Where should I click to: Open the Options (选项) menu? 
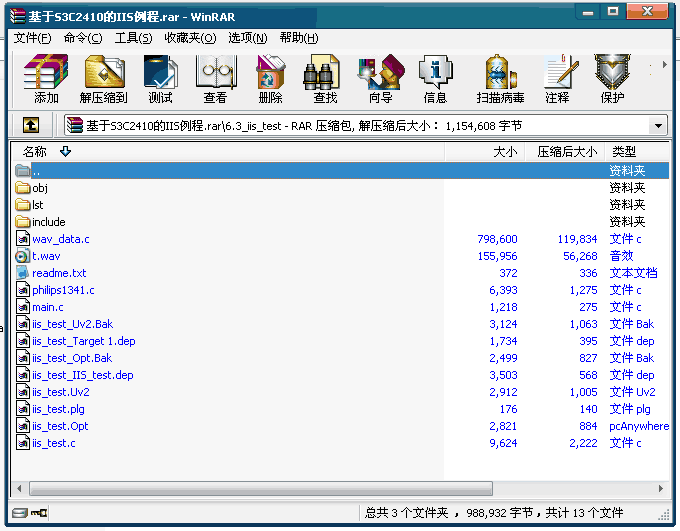248,38
